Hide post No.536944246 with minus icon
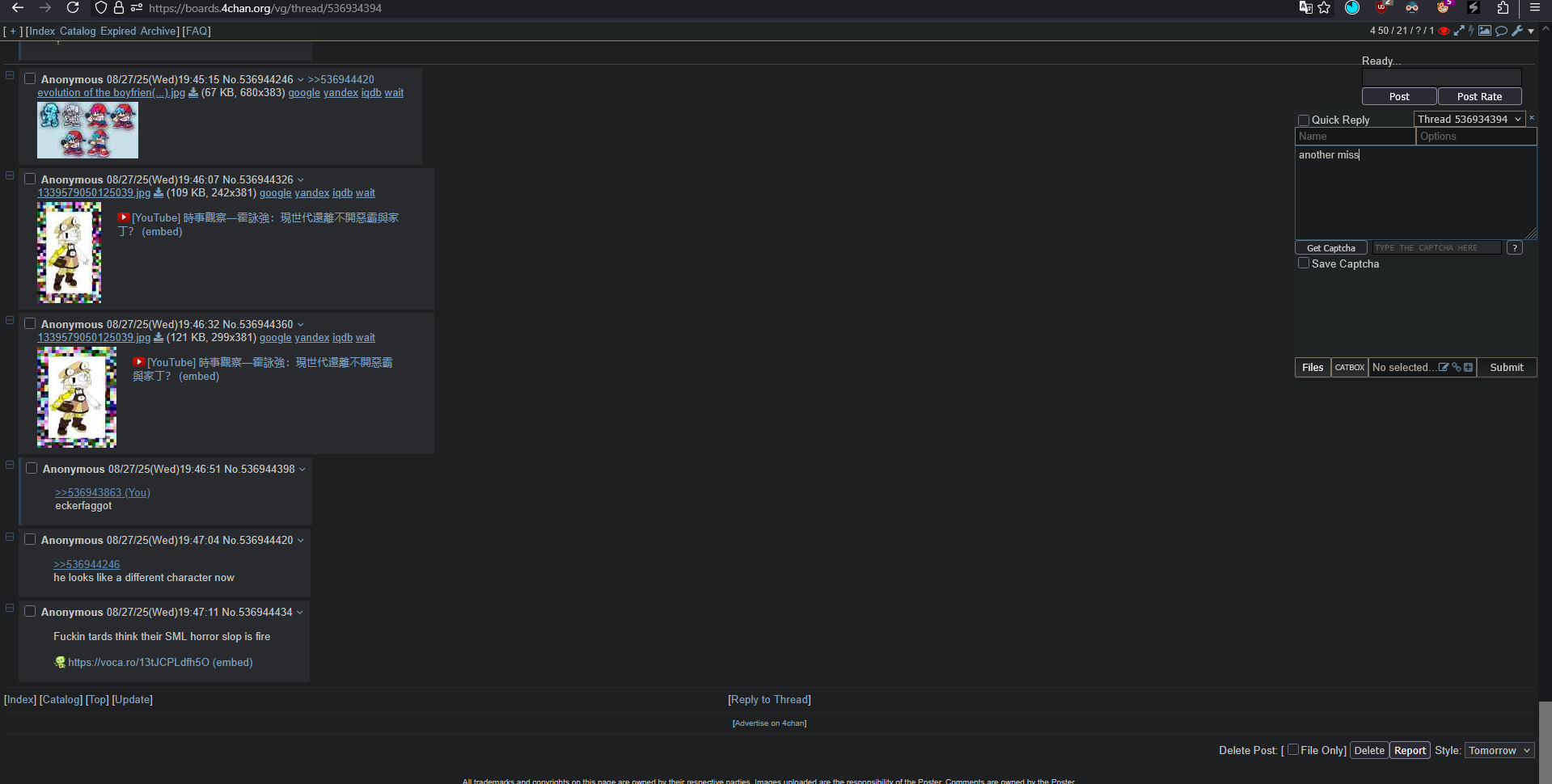This screenshot has height=784, width=1552. pyautogui.click(x=10, y=75)
